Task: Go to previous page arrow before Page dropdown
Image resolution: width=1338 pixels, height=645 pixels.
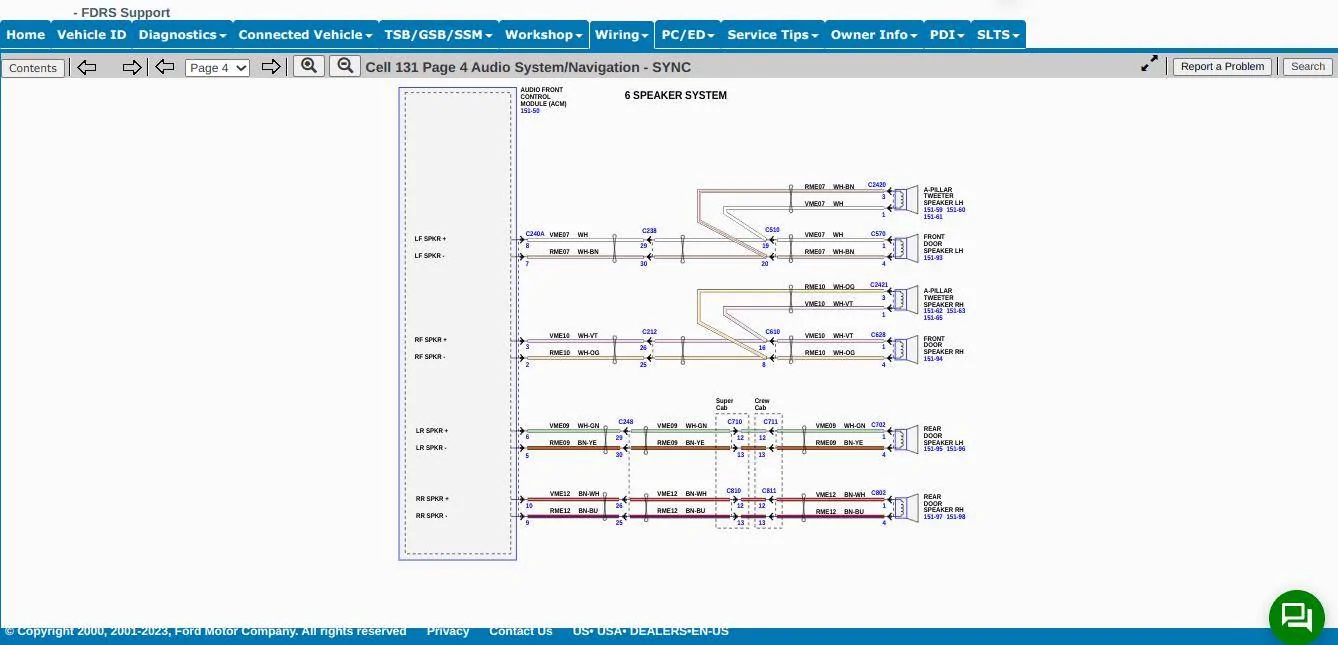Action: coord(165,67)
